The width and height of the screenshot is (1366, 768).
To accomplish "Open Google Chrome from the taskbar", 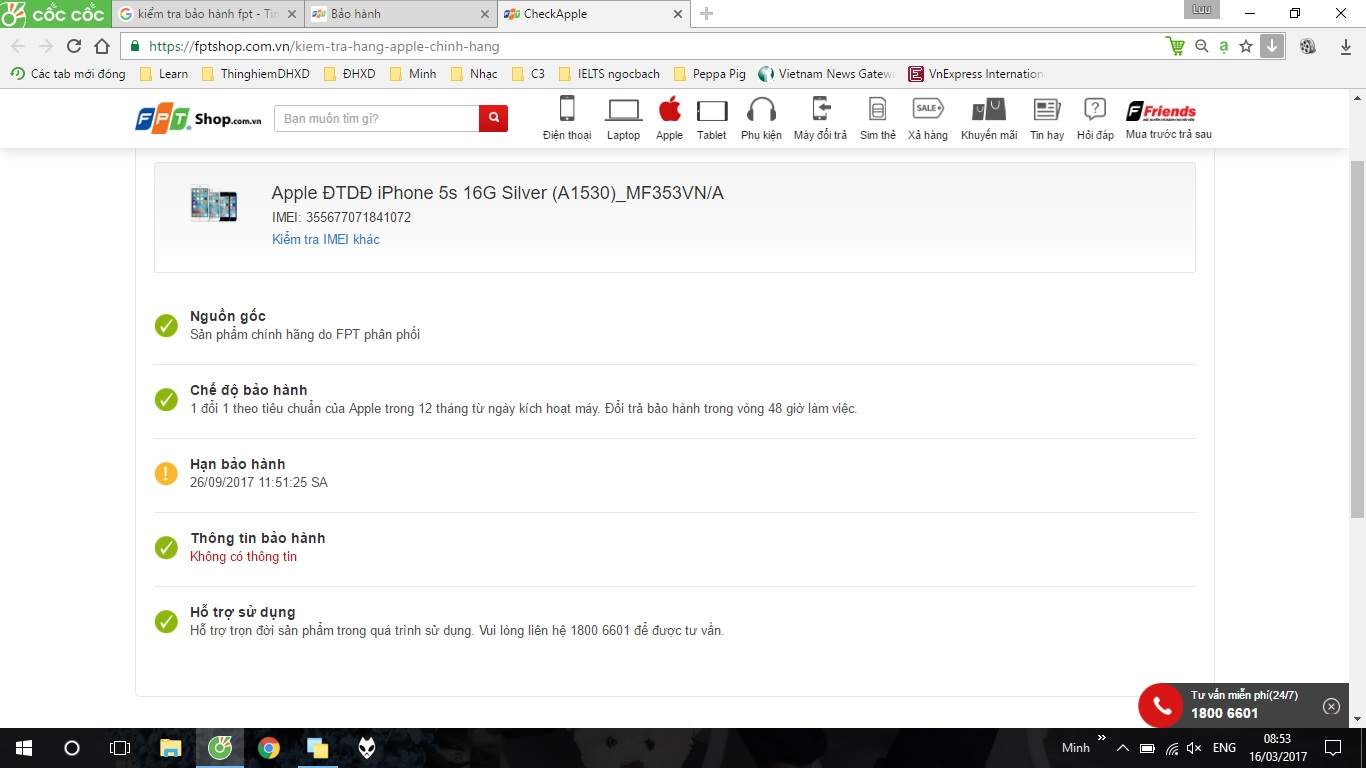I will 268,748.
